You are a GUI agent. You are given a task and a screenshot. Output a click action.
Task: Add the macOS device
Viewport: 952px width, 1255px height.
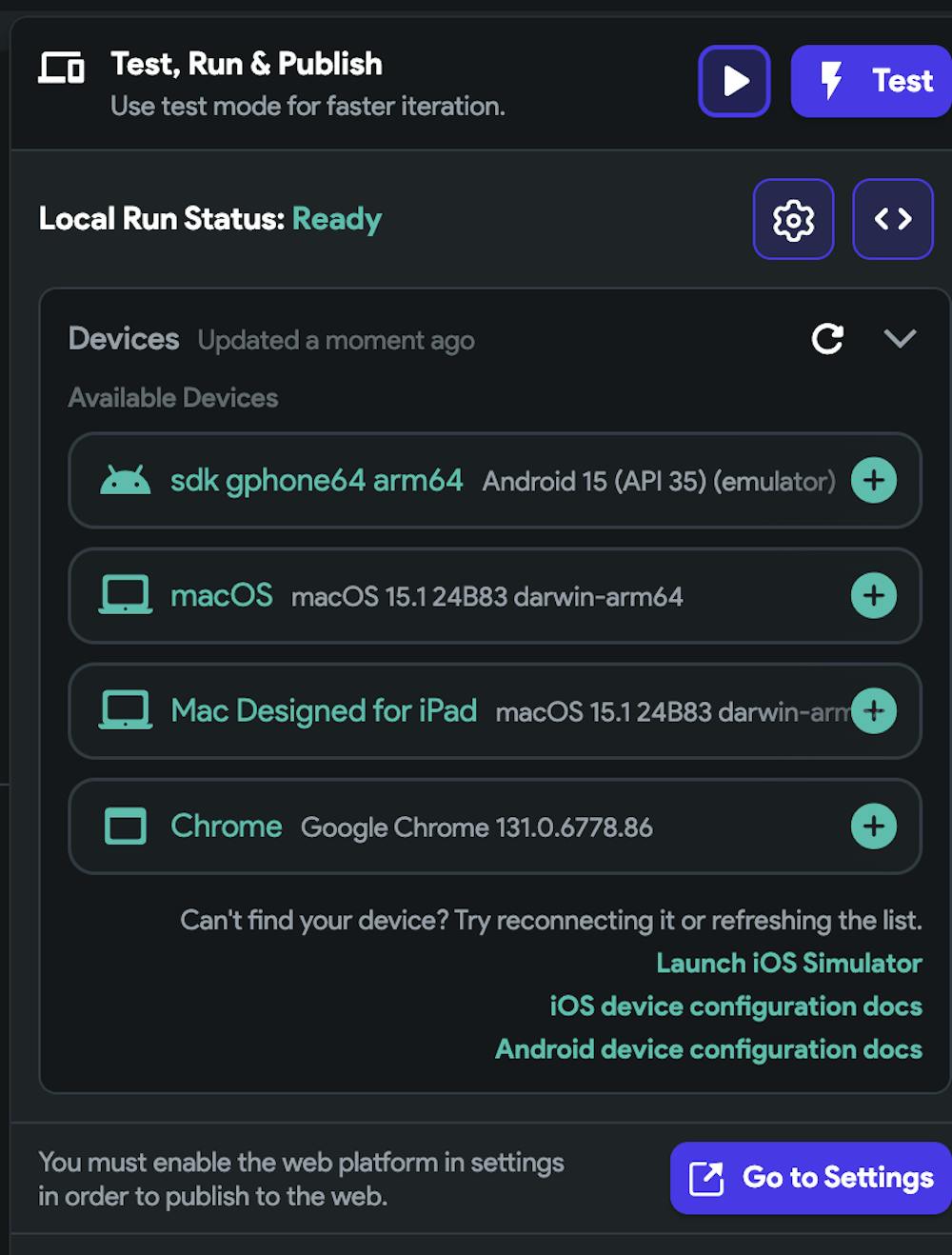coord(874,596)
